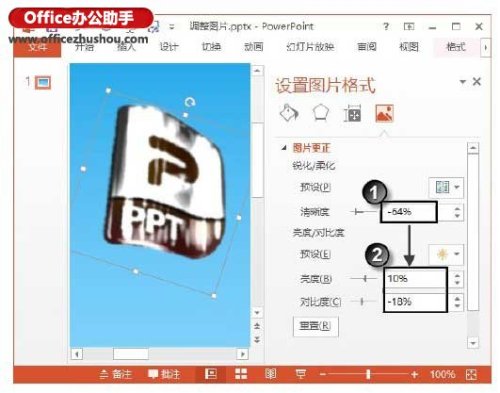The width and height of the screenshot is (500, 393).
Task: Switch to Normal view icon
Action: [210, 374]
